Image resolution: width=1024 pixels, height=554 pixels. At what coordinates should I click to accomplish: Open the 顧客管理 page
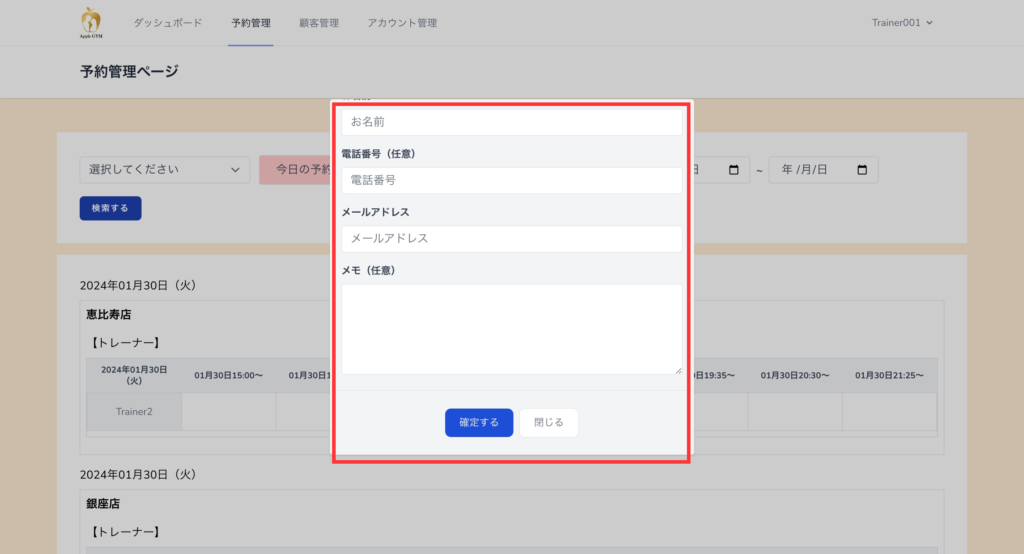(318, 23)
